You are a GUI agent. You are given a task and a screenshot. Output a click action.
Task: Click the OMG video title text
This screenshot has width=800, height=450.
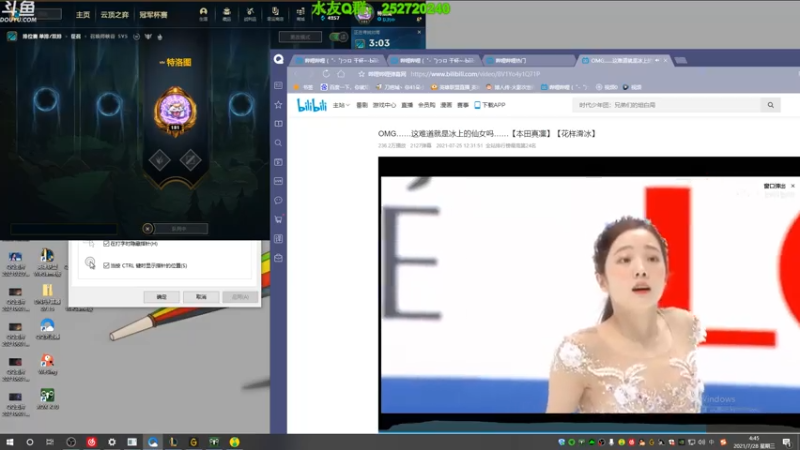point(487,134)
